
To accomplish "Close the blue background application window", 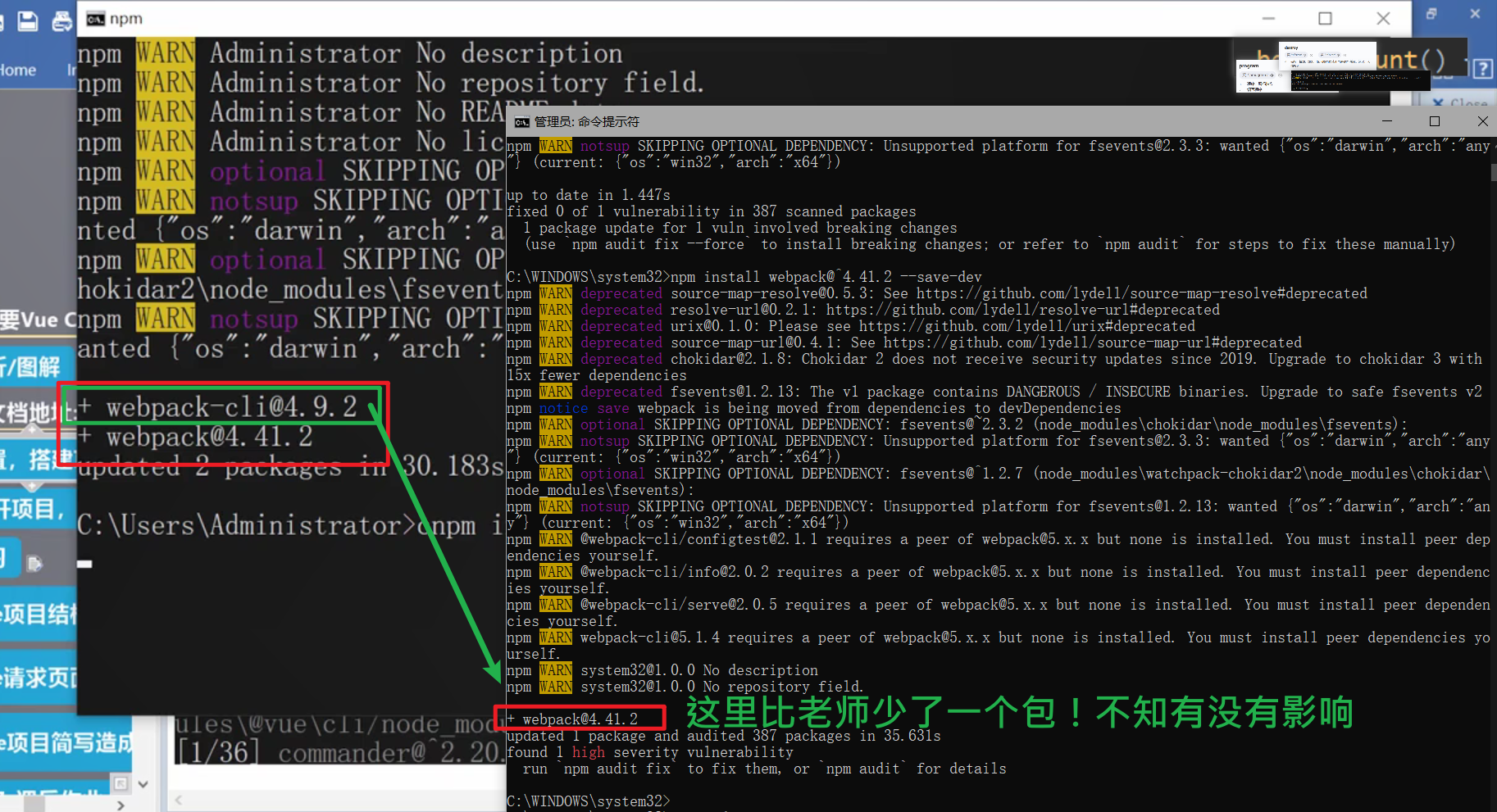I will click(1475, 13).
